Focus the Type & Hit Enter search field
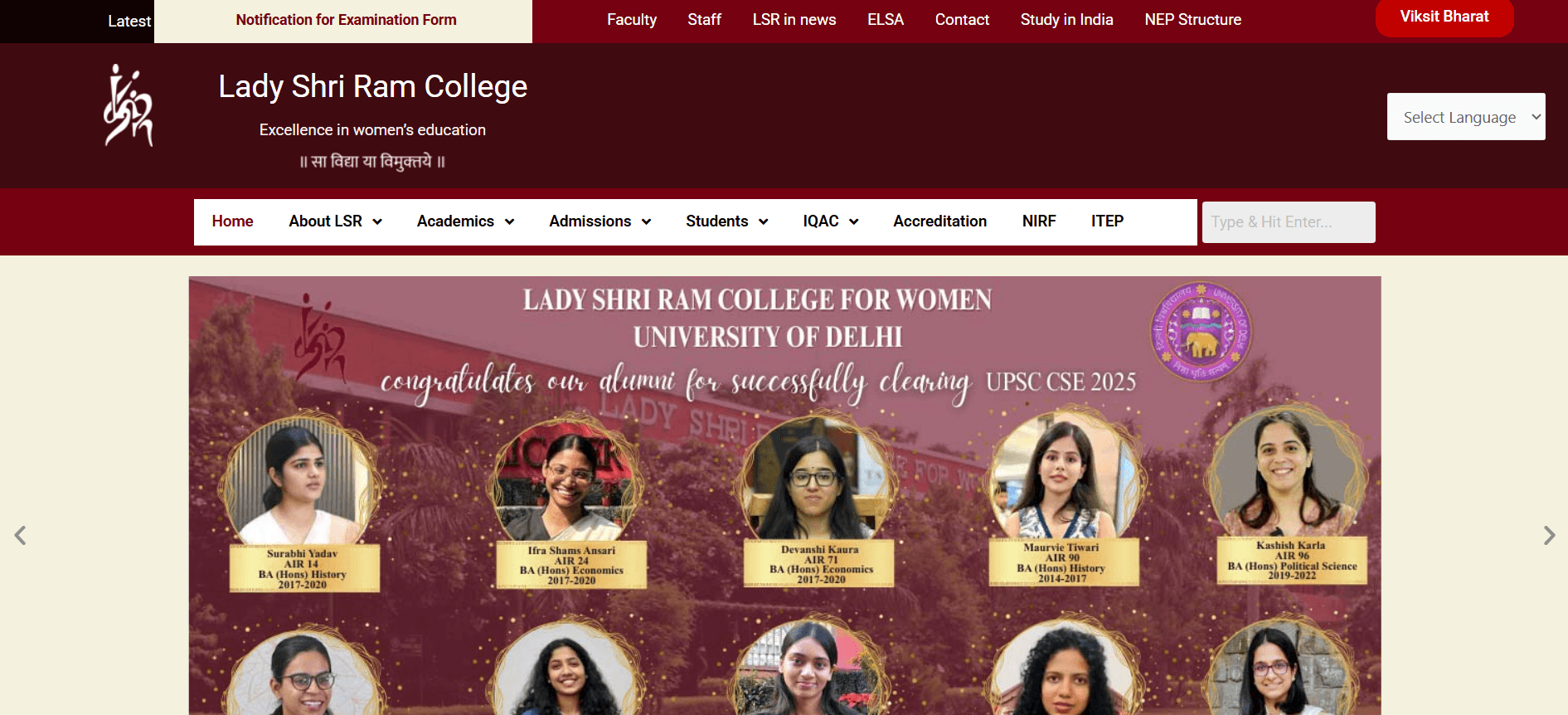 click(1289, 222)
